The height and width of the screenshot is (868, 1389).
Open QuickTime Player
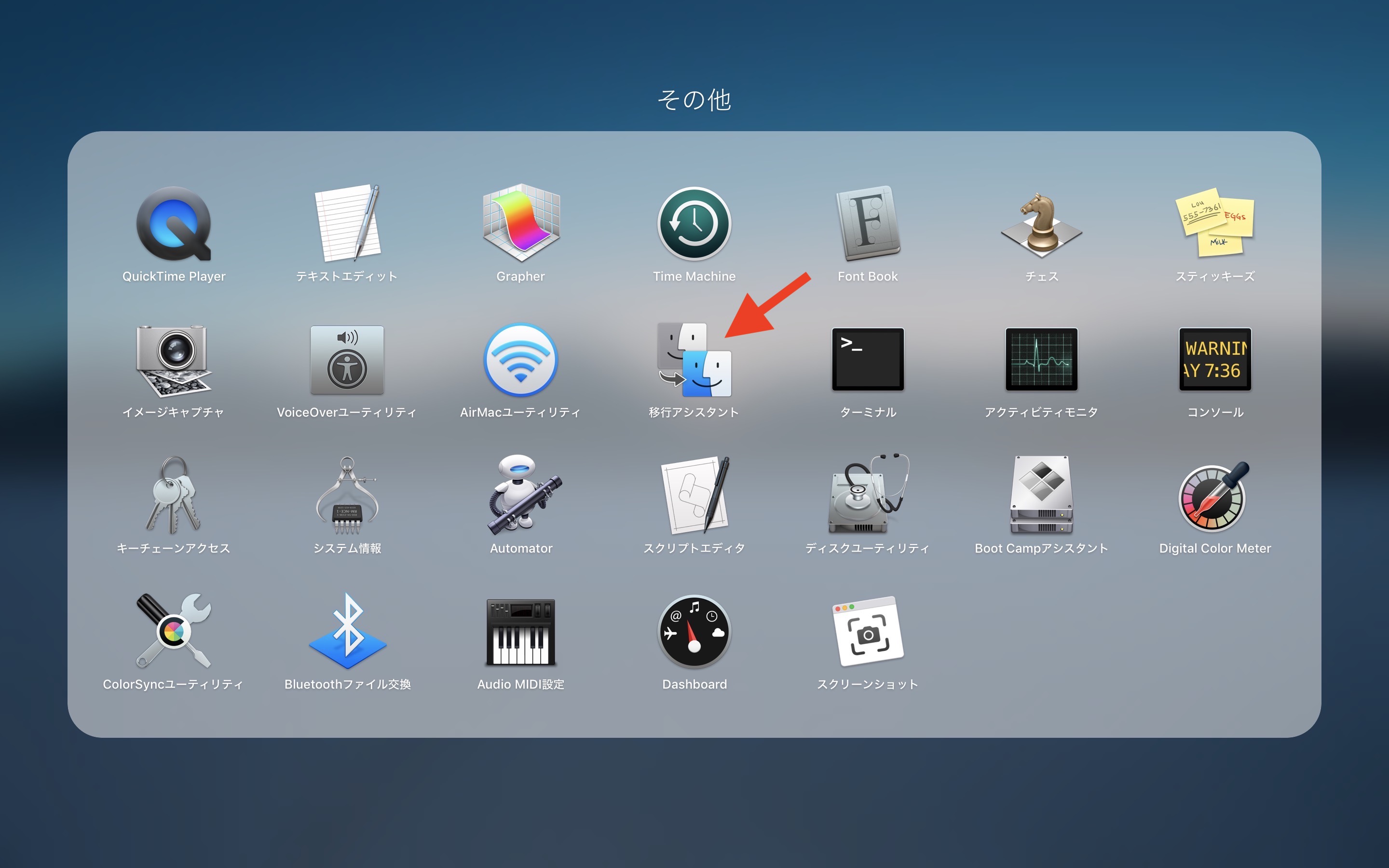[x=173, y=224]
